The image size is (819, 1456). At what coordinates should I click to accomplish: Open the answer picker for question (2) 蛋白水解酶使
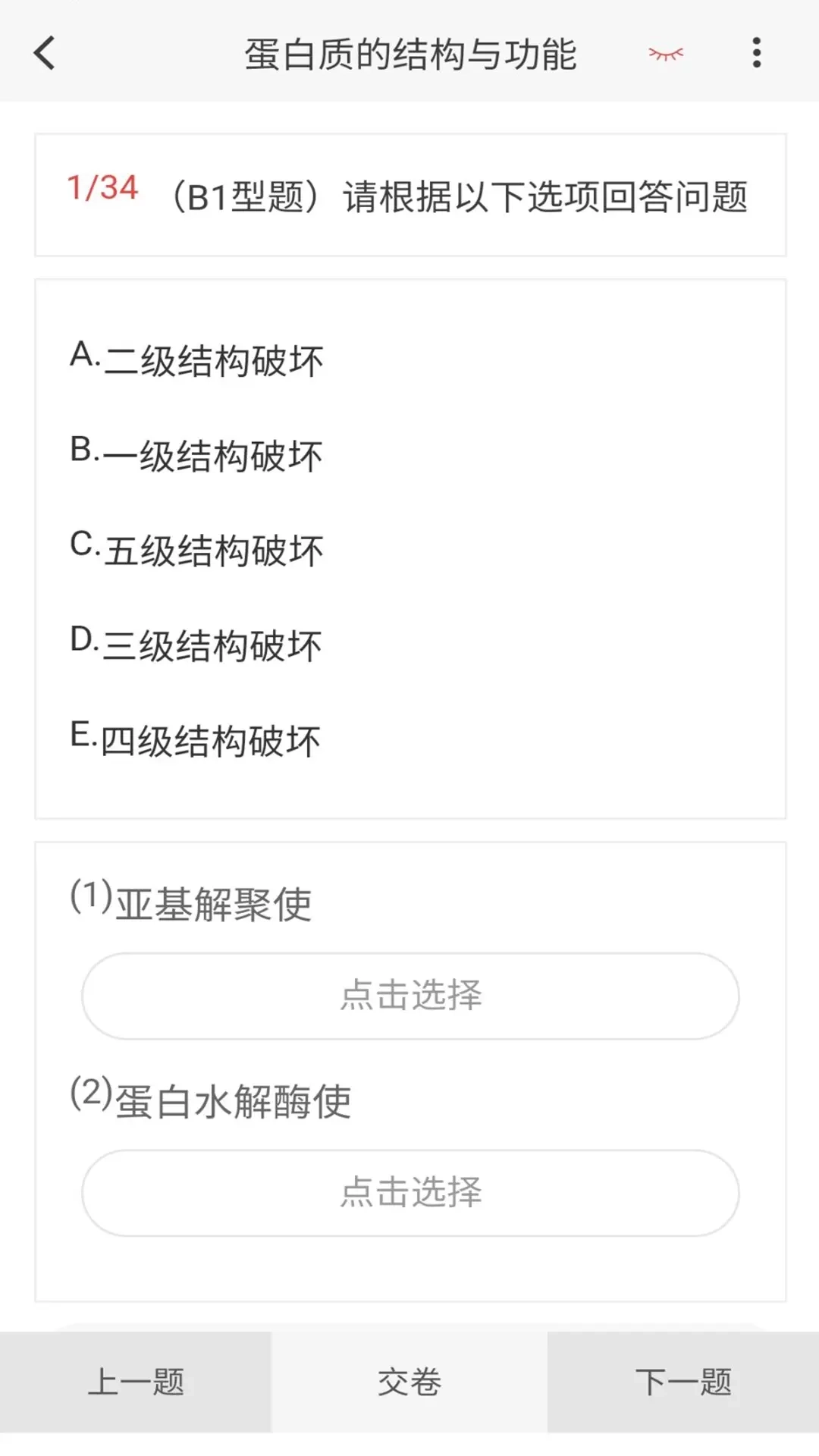pyautogui.click(x=409, y=1193)
